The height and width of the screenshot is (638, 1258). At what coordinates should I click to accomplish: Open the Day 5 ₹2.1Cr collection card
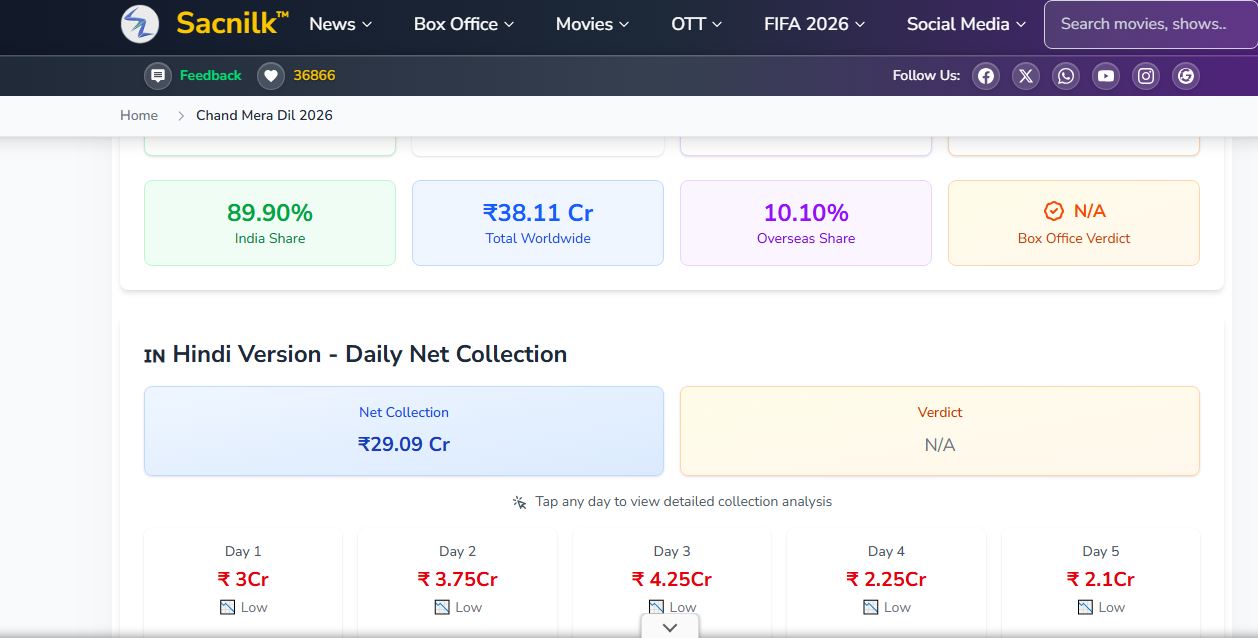(x=1100, y=584)
